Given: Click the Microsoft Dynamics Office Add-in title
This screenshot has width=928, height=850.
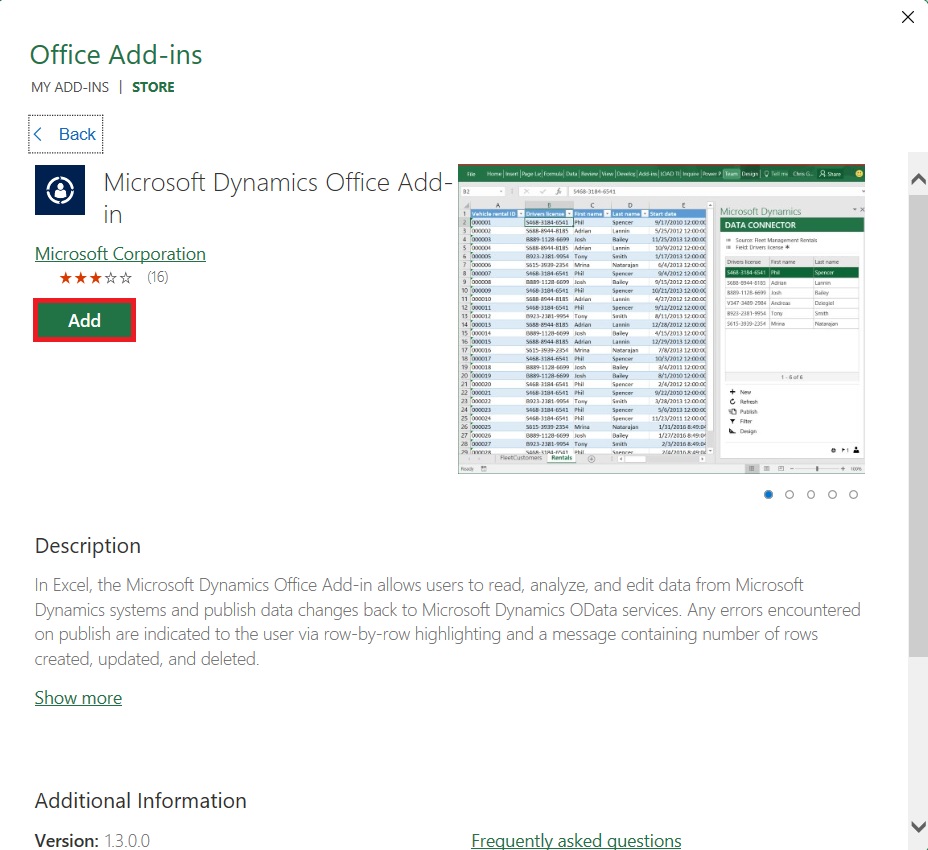Looking at the screenshot, I should tap(278, 198).
